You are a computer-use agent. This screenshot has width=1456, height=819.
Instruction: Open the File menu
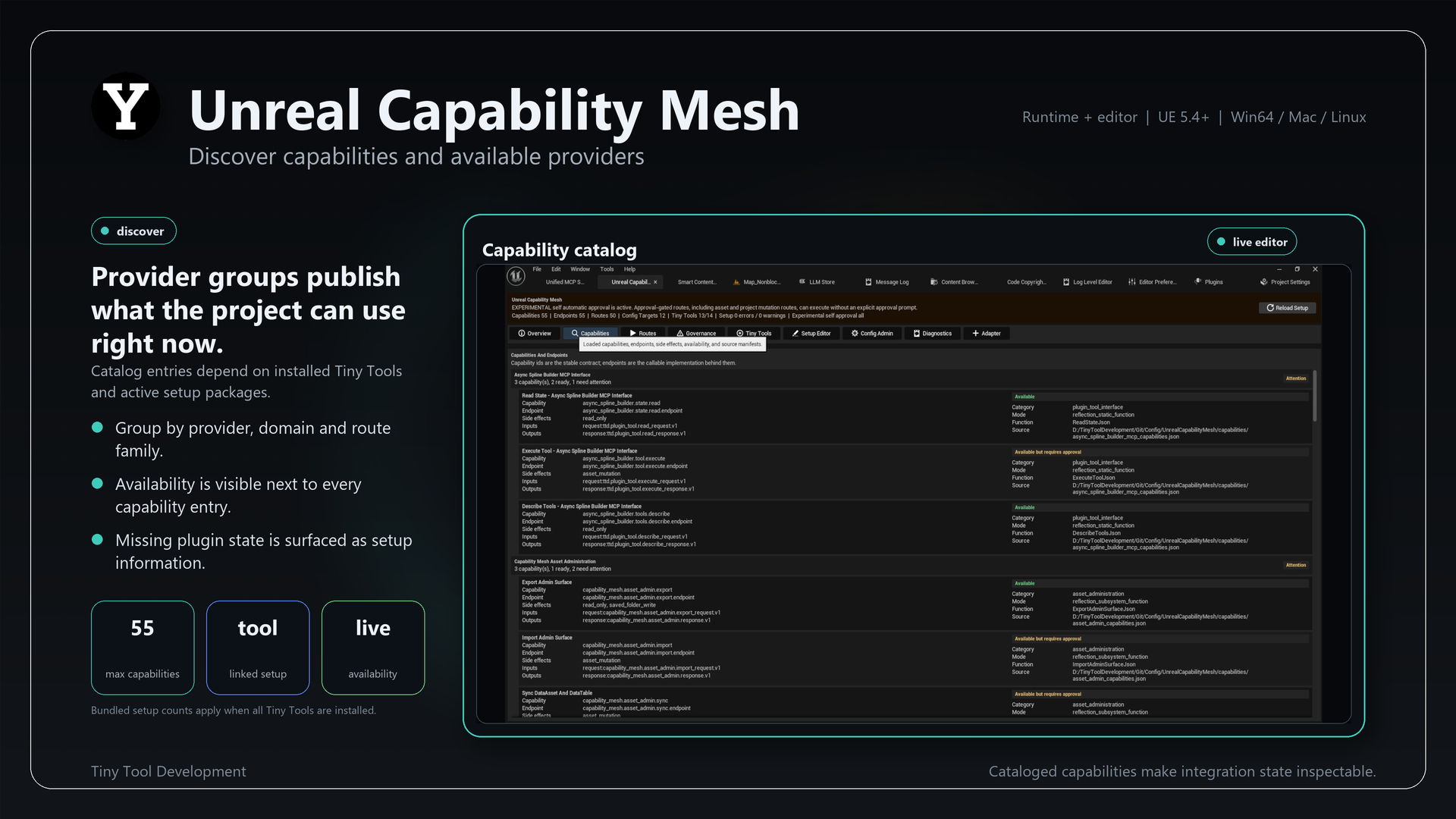click(x=537, y=269)
